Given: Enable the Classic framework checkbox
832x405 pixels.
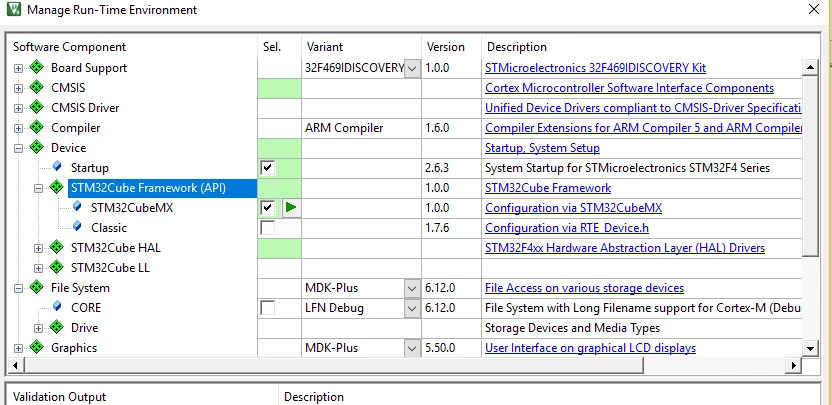Looking at the screenshot, I should point(268,228).
